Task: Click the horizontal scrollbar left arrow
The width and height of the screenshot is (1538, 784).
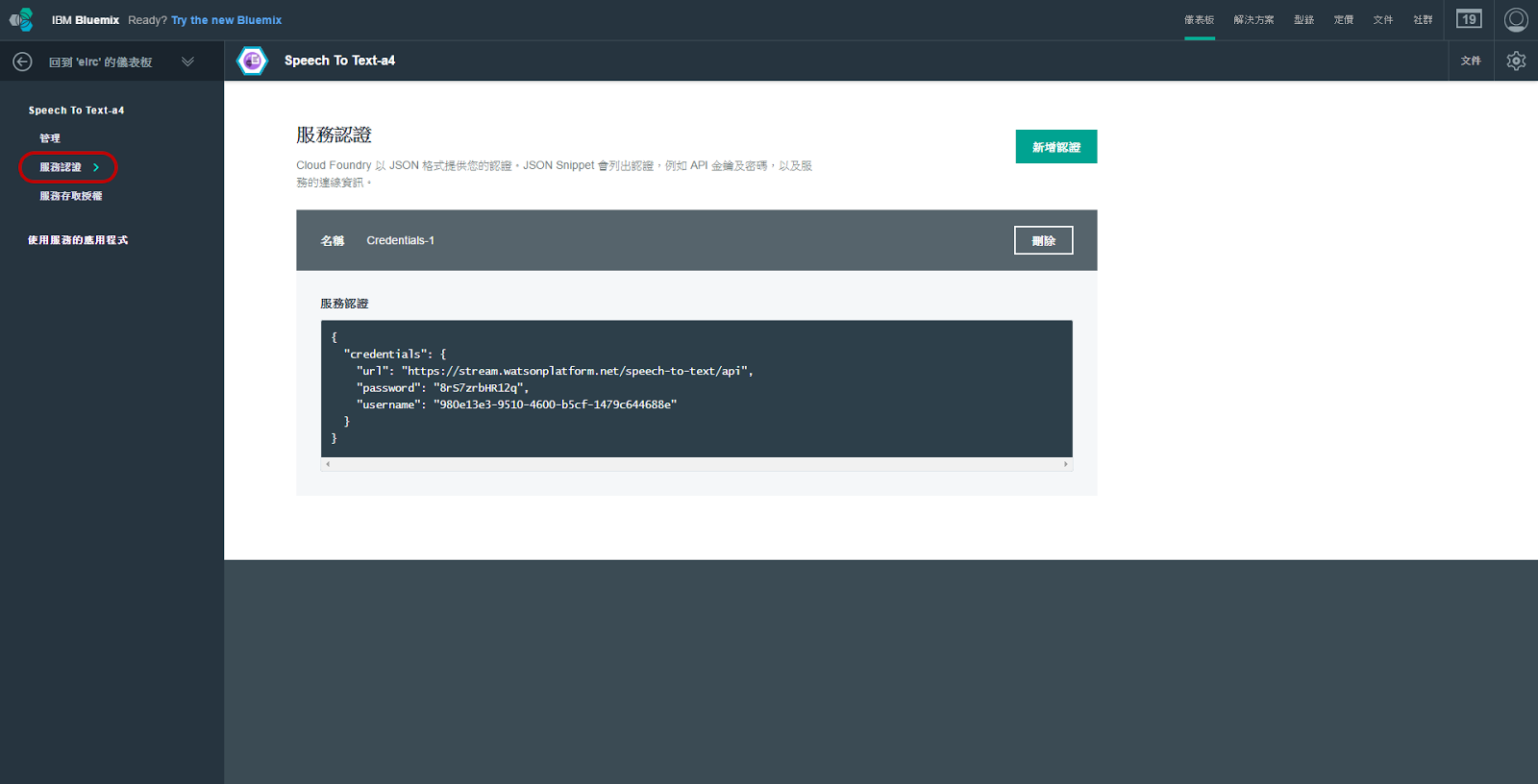Action: [328, 464]
